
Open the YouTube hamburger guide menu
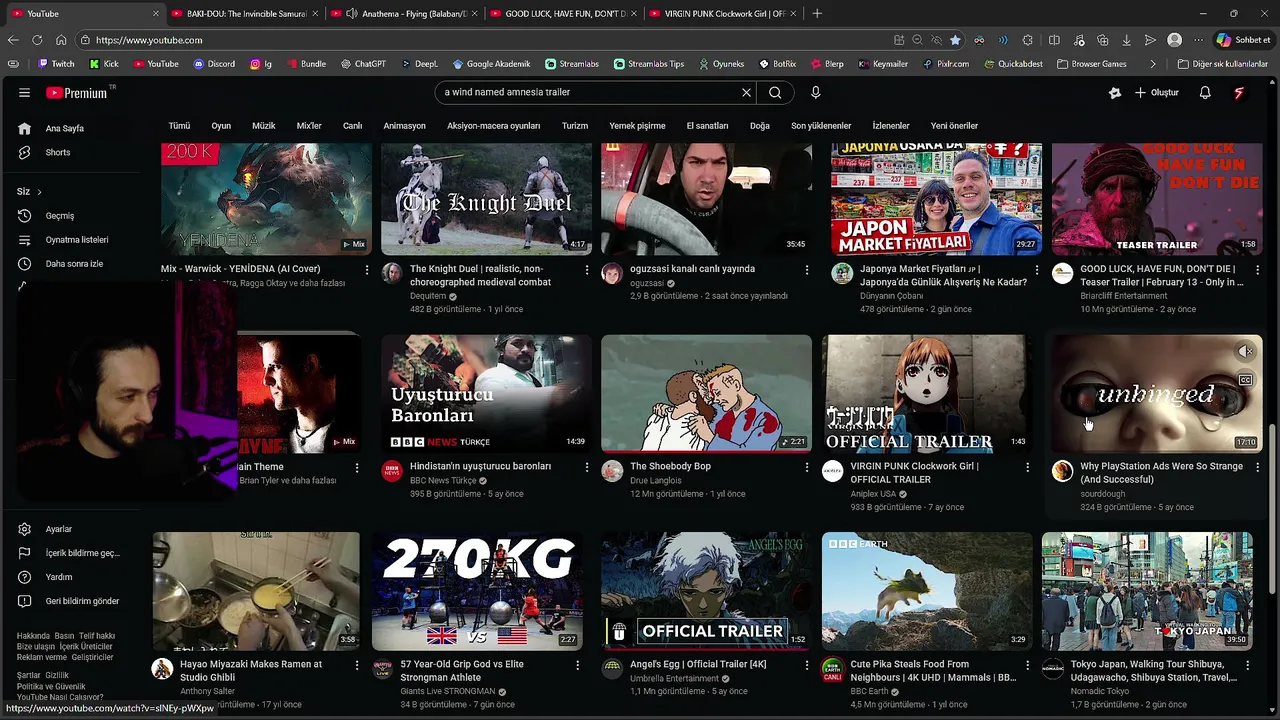(24, 93)
